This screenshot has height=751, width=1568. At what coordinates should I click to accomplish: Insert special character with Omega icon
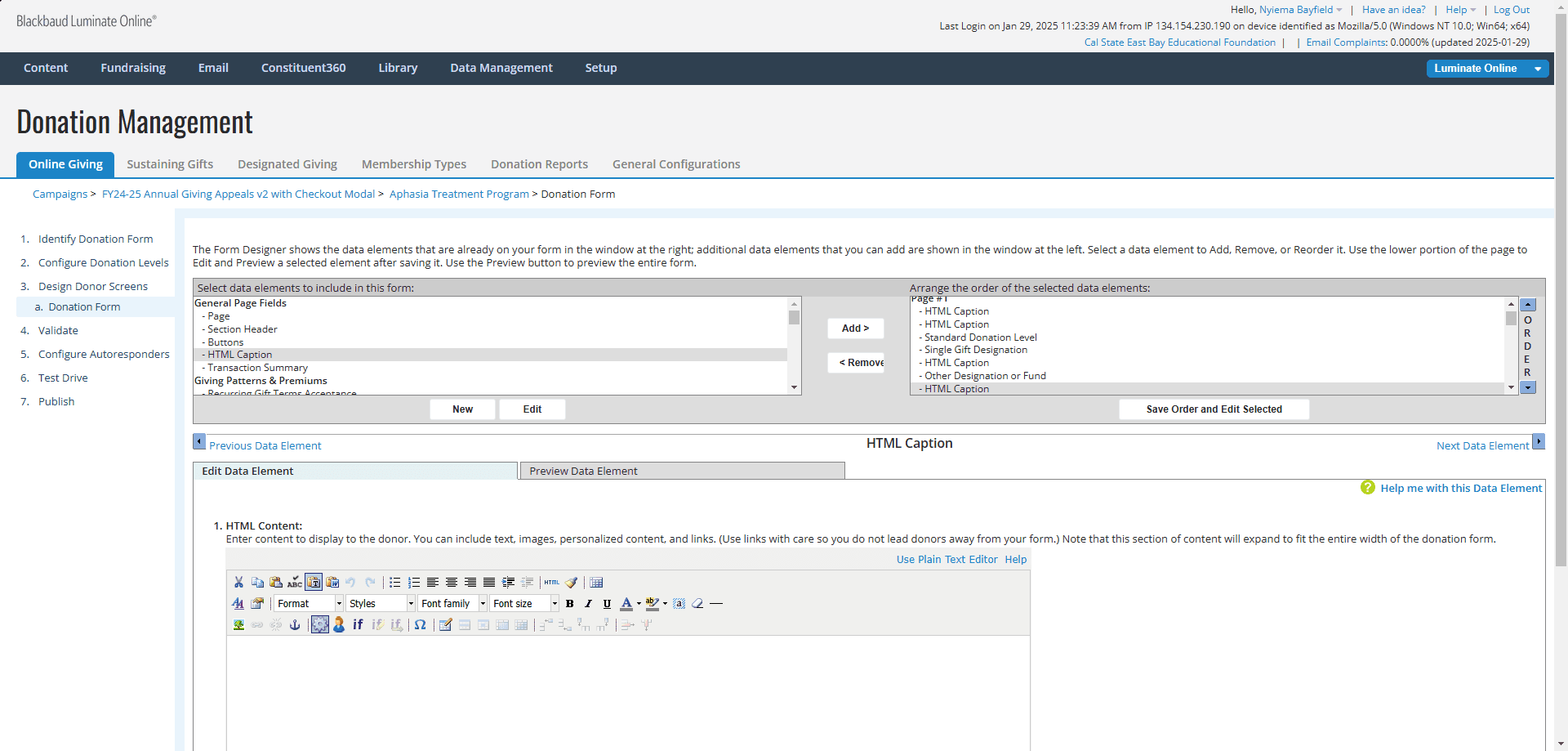[x=420, y=625]
